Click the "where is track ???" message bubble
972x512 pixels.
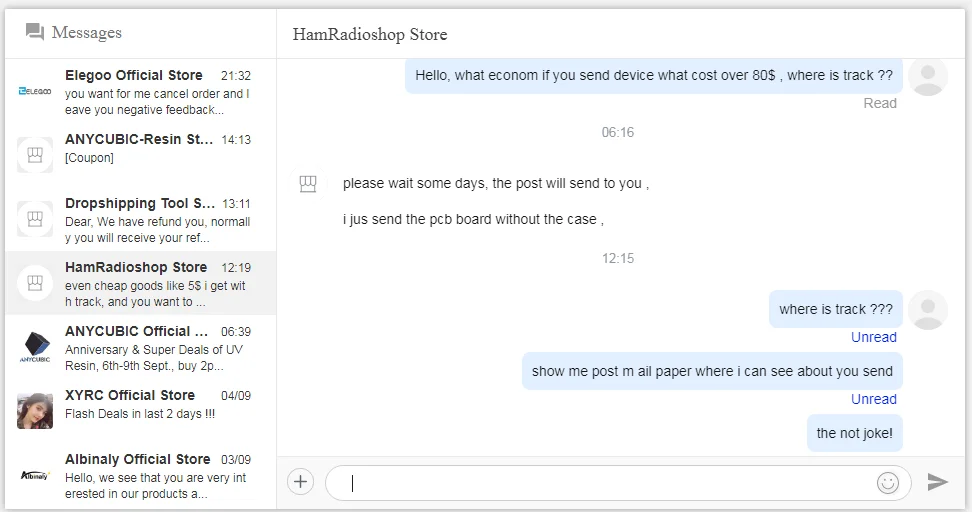pos(836,309)
